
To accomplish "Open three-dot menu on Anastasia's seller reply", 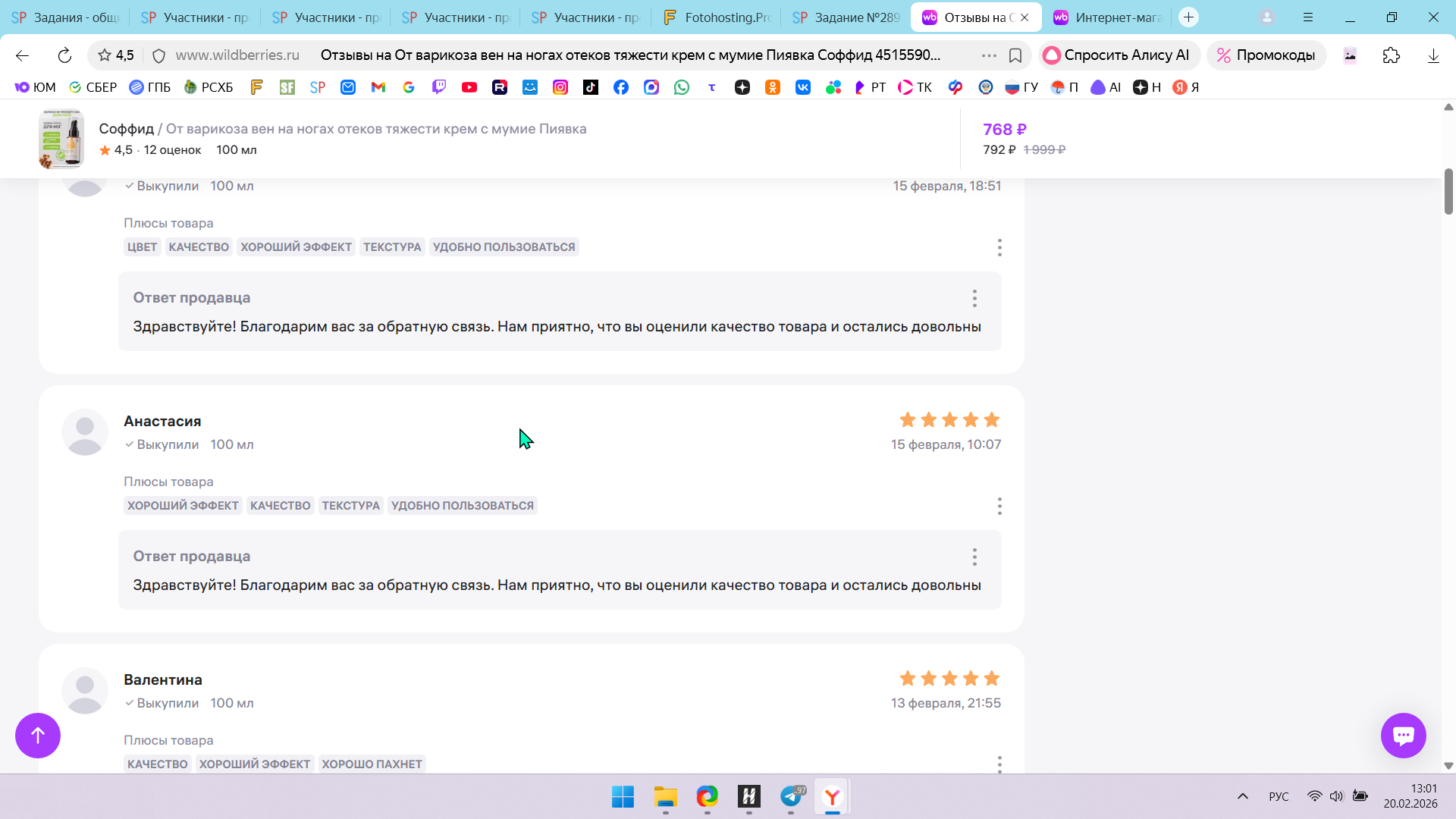I will pyautogui.click(x=974, y=557).
